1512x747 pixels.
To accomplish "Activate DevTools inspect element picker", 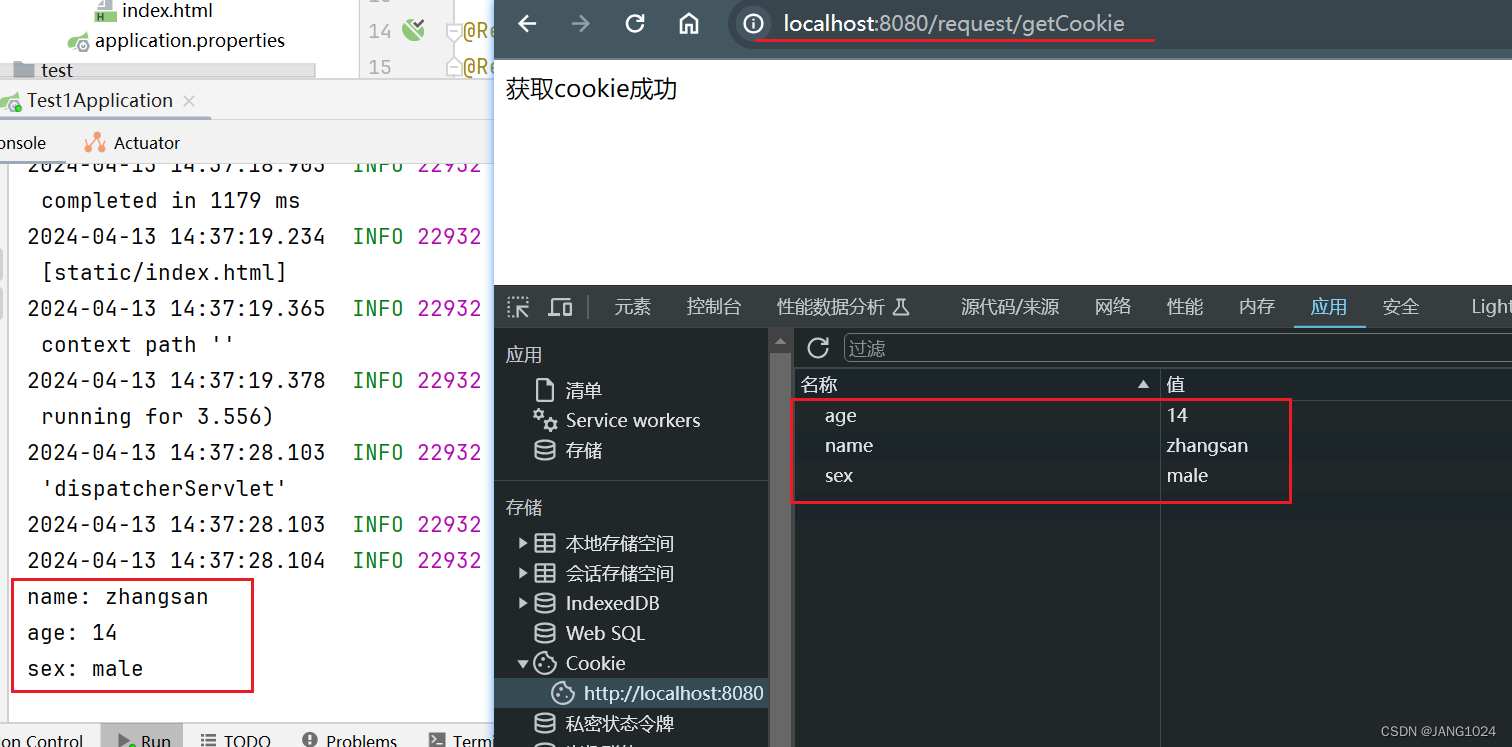I will [x=518, y=307].
